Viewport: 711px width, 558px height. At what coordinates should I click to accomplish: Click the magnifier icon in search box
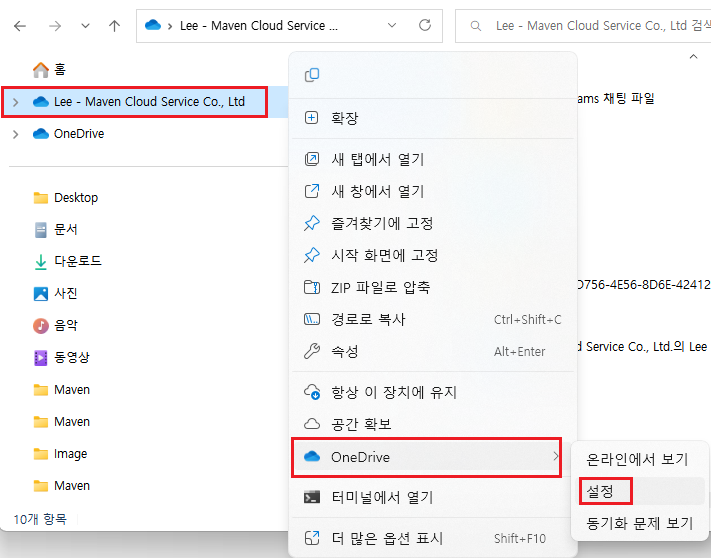coord(476,26)
